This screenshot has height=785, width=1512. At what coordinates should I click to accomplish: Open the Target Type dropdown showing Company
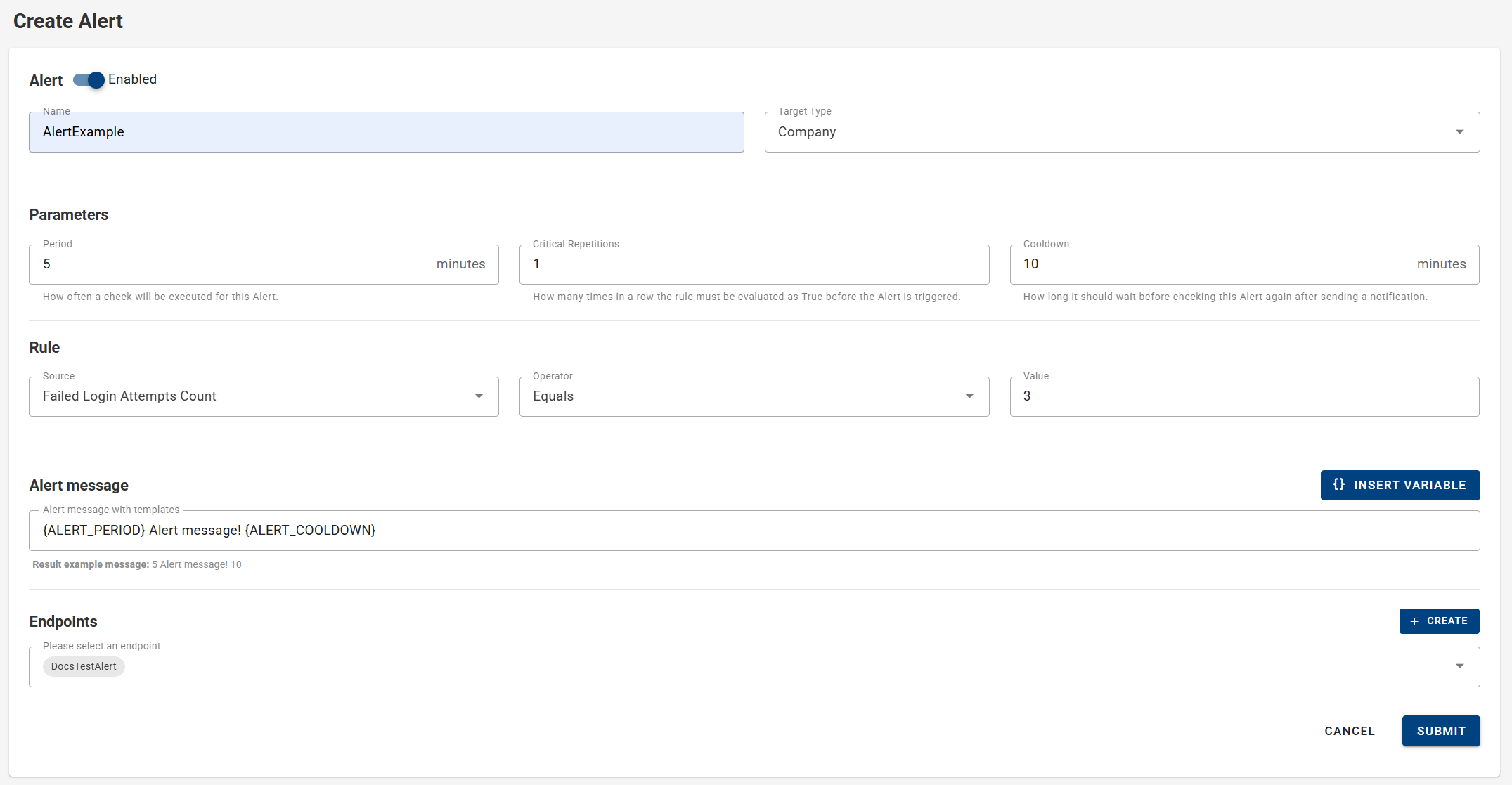(x=1460, y=131)
